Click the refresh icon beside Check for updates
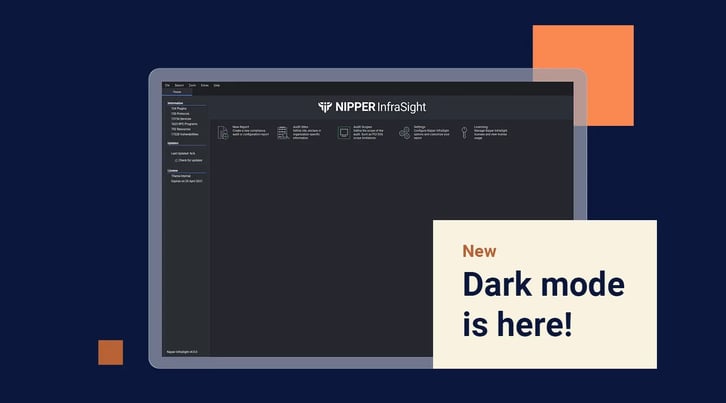 click(176, 160)
